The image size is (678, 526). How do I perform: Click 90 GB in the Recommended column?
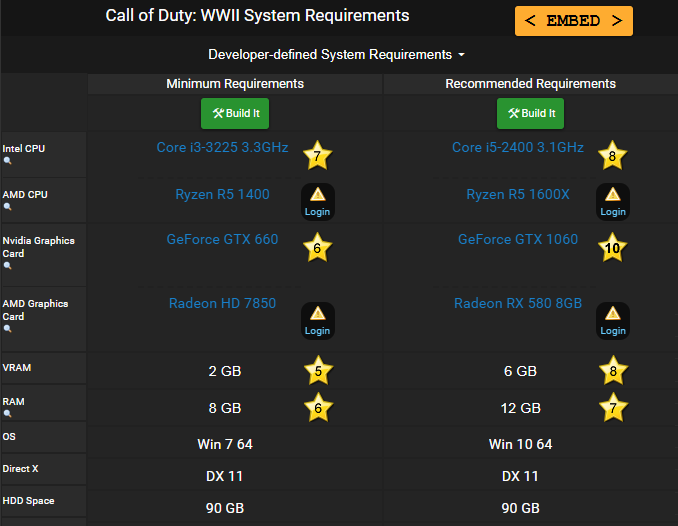tap(521, 508)
